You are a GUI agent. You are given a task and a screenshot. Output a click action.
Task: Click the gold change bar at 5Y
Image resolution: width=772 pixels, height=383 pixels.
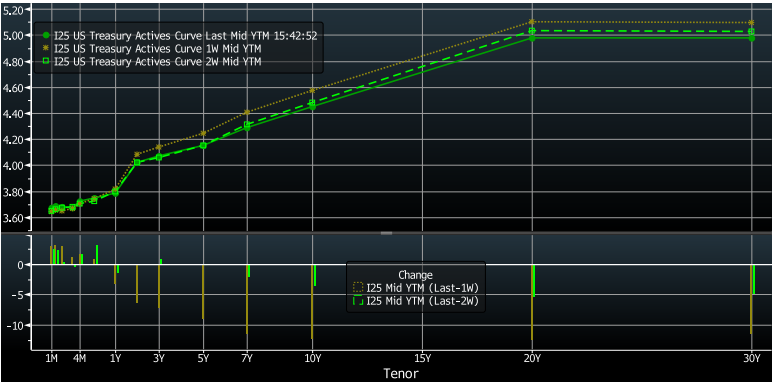(203, 292)
